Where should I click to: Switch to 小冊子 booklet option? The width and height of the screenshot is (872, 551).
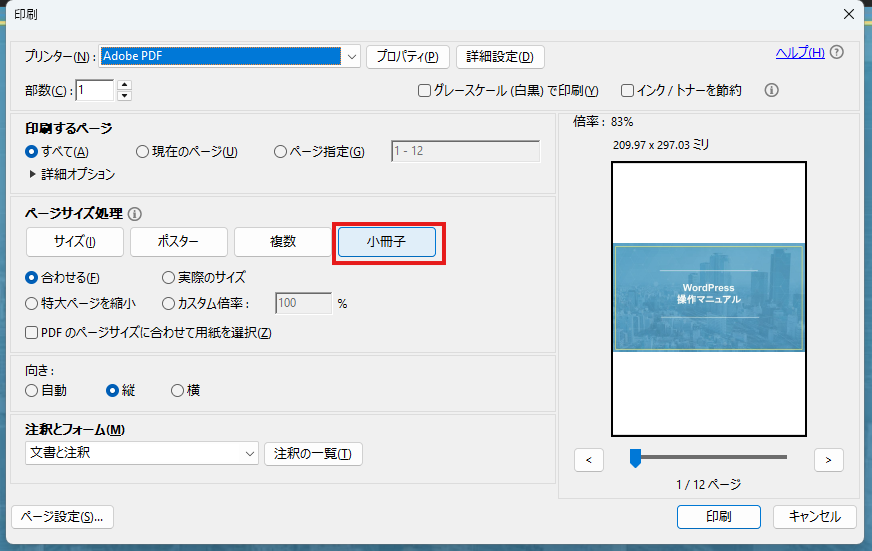386,241
